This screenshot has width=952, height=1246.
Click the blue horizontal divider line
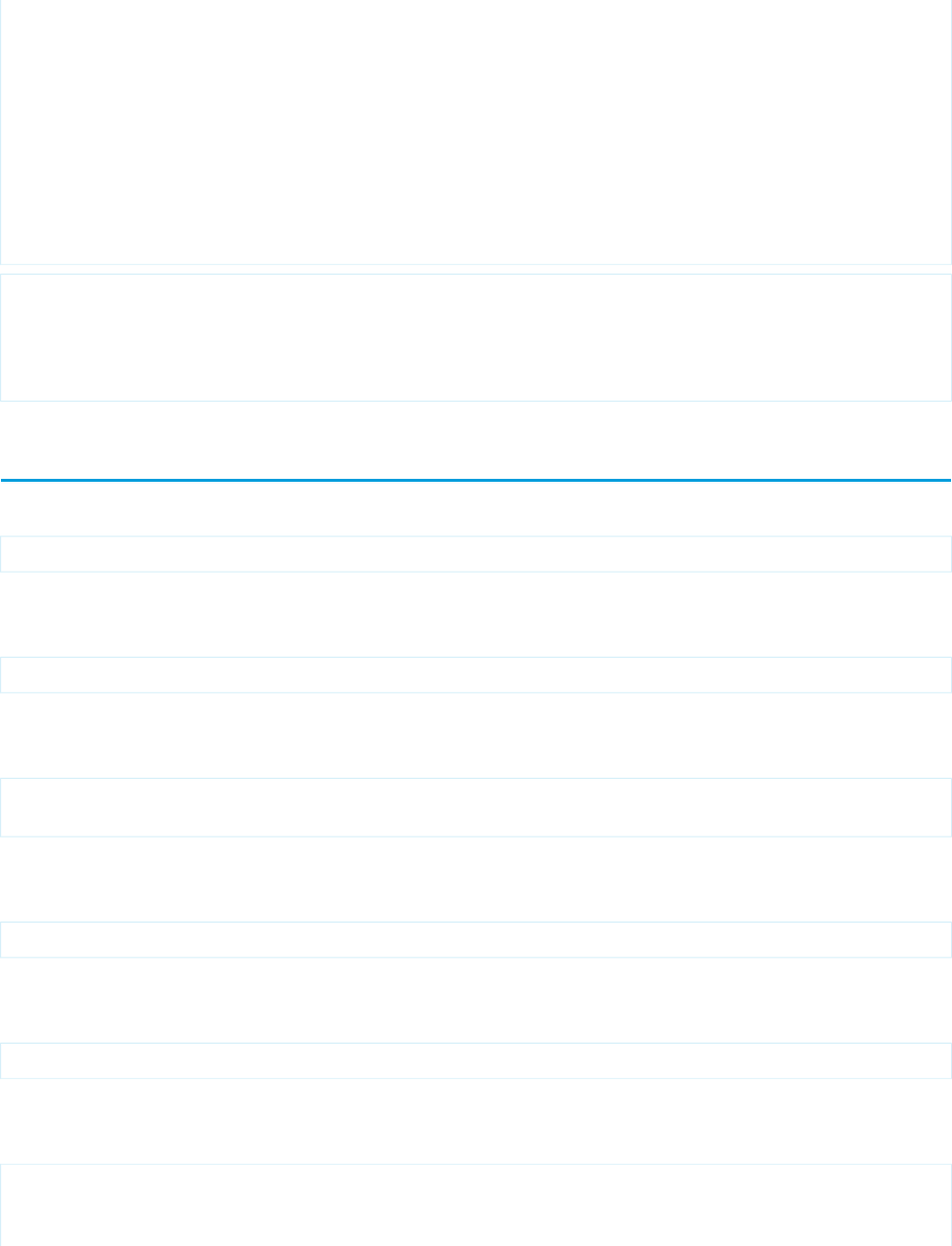[x=476, y=480]
